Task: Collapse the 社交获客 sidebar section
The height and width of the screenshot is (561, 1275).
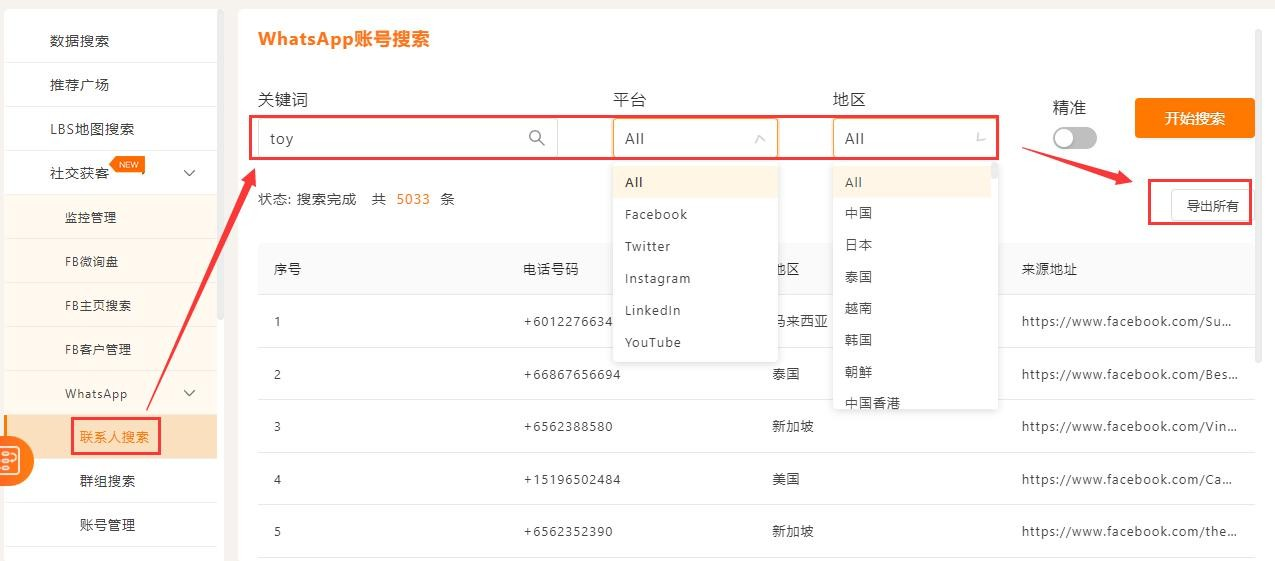Action: tap(190, 173)
